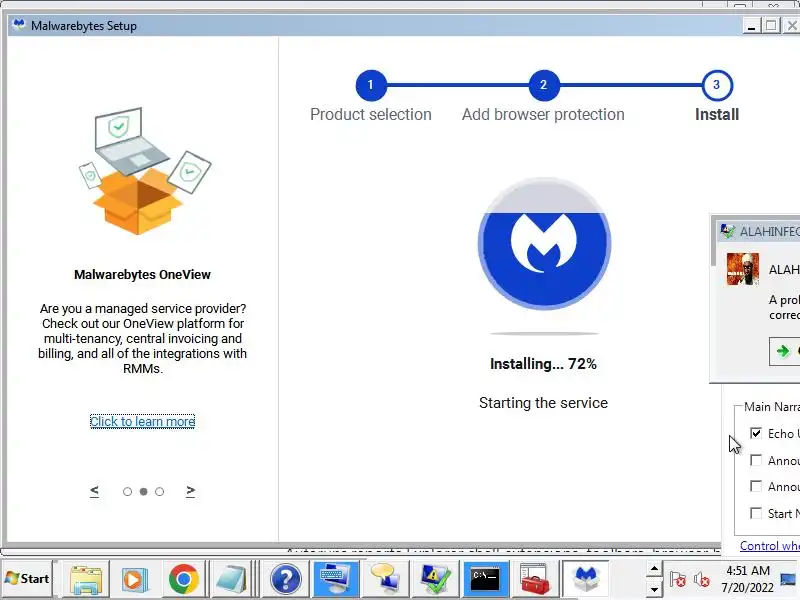The image size is (800, 600).
Task: Click the Malwarebytes Setup title bar logo
Action: click(x=19, y=25)
